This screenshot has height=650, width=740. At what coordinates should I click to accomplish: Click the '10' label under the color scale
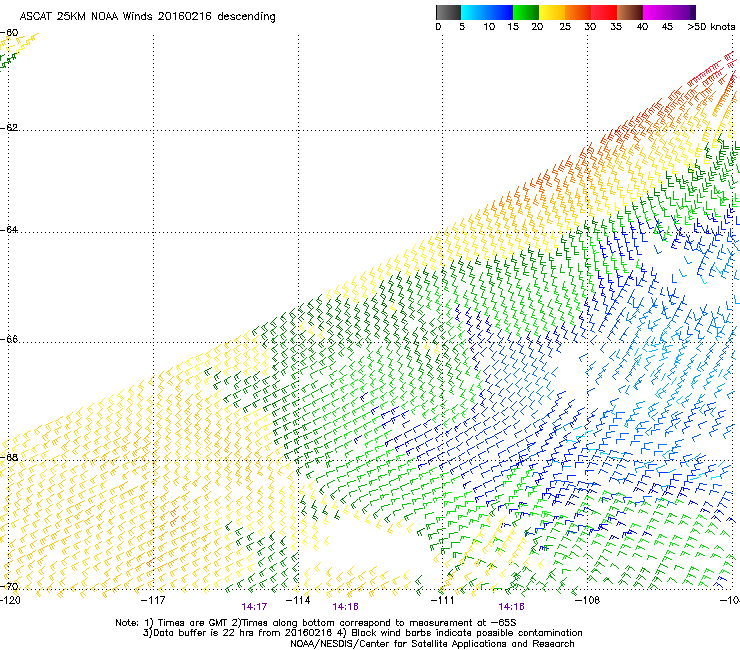[489, 27]
